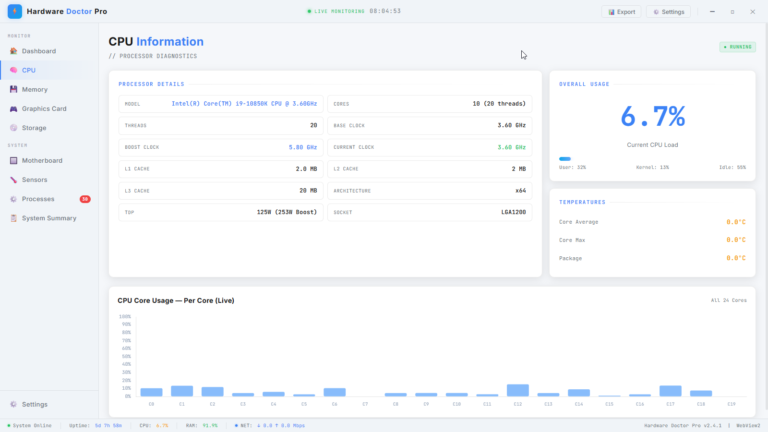The image size is (768, 432).
Task: Open the Processes menu item
Action: 38,199
